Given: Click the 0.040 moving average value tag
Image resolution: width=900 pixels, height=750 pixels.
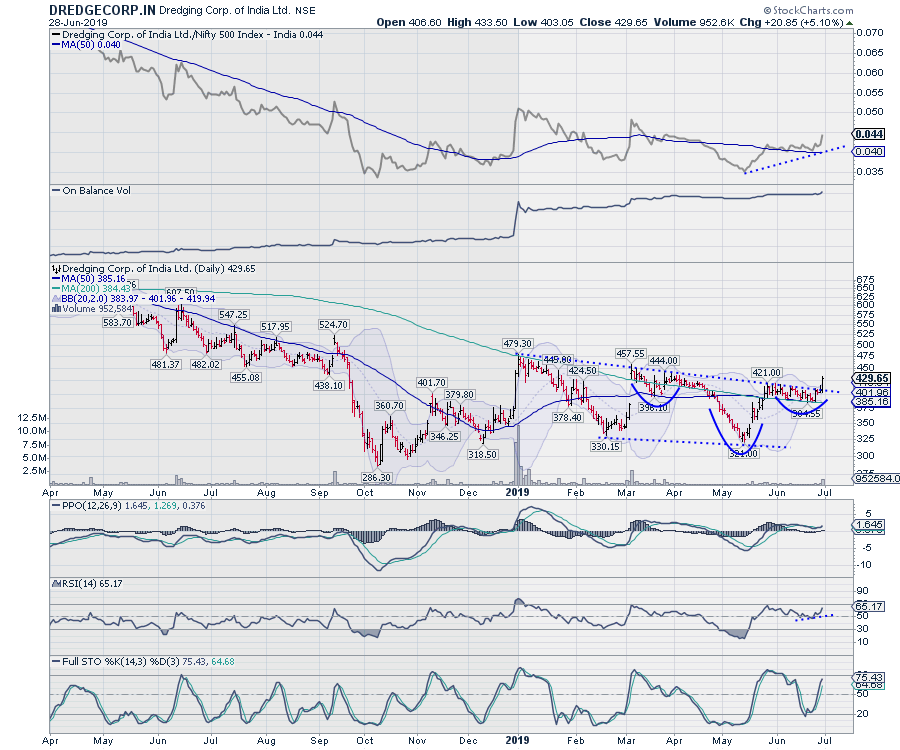Looking at the screenshot, I should (869, 151).
